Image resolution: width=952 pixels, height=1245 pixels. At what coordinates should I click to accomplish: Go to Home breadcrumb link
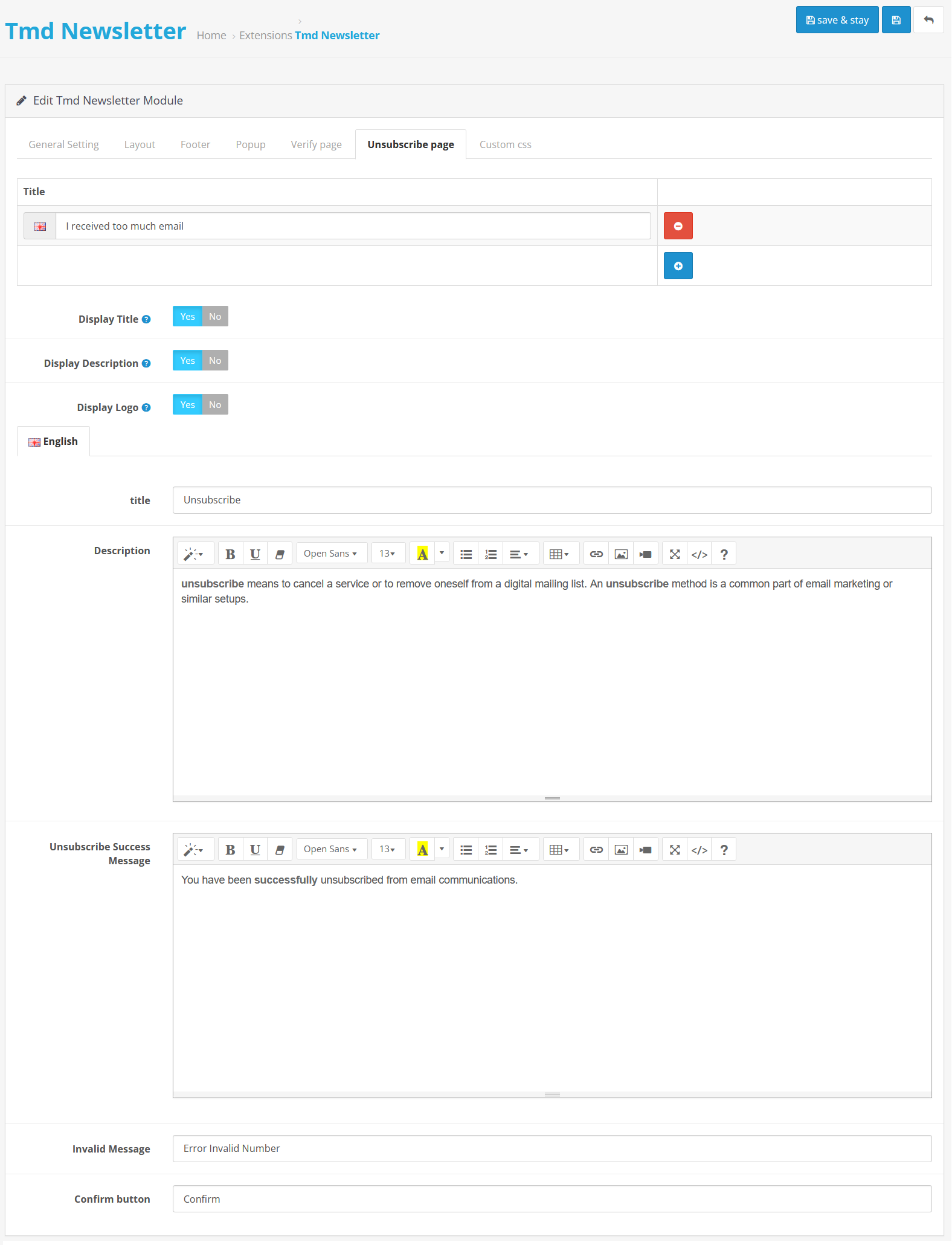[211, 36]
